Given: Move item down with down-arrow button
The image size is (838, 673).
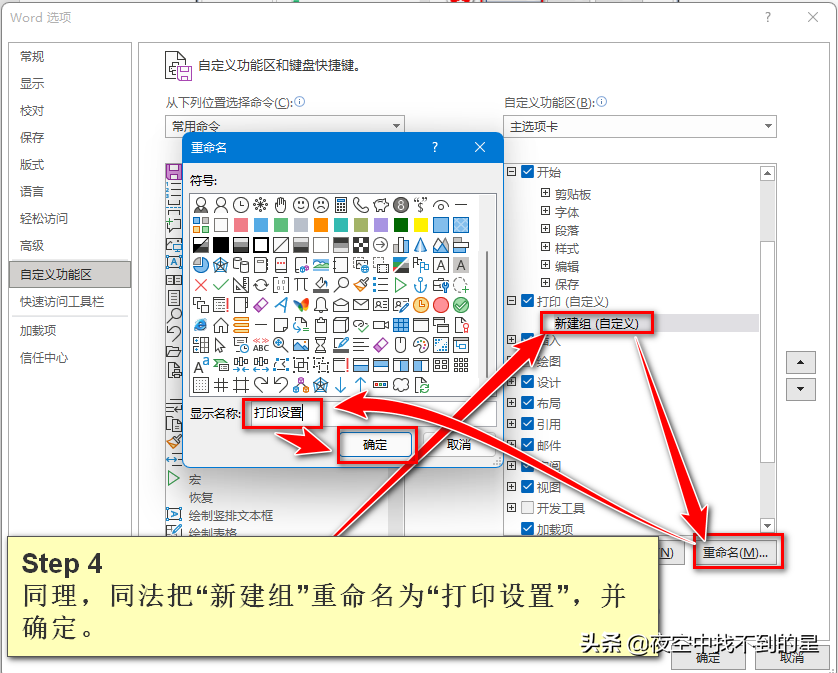Looking at the screenshot, I should [x=800, y=389].
